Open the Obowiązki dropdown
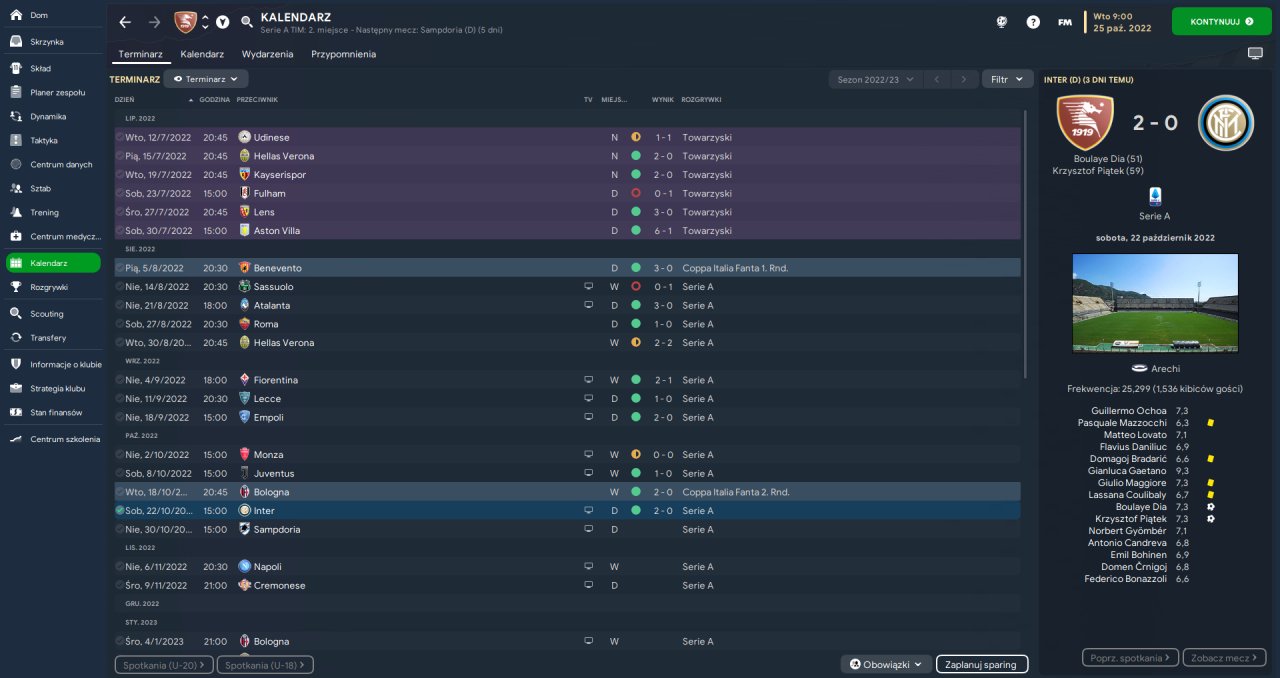The height and width of the screenshot is (678, 1280). click(887, 664)
